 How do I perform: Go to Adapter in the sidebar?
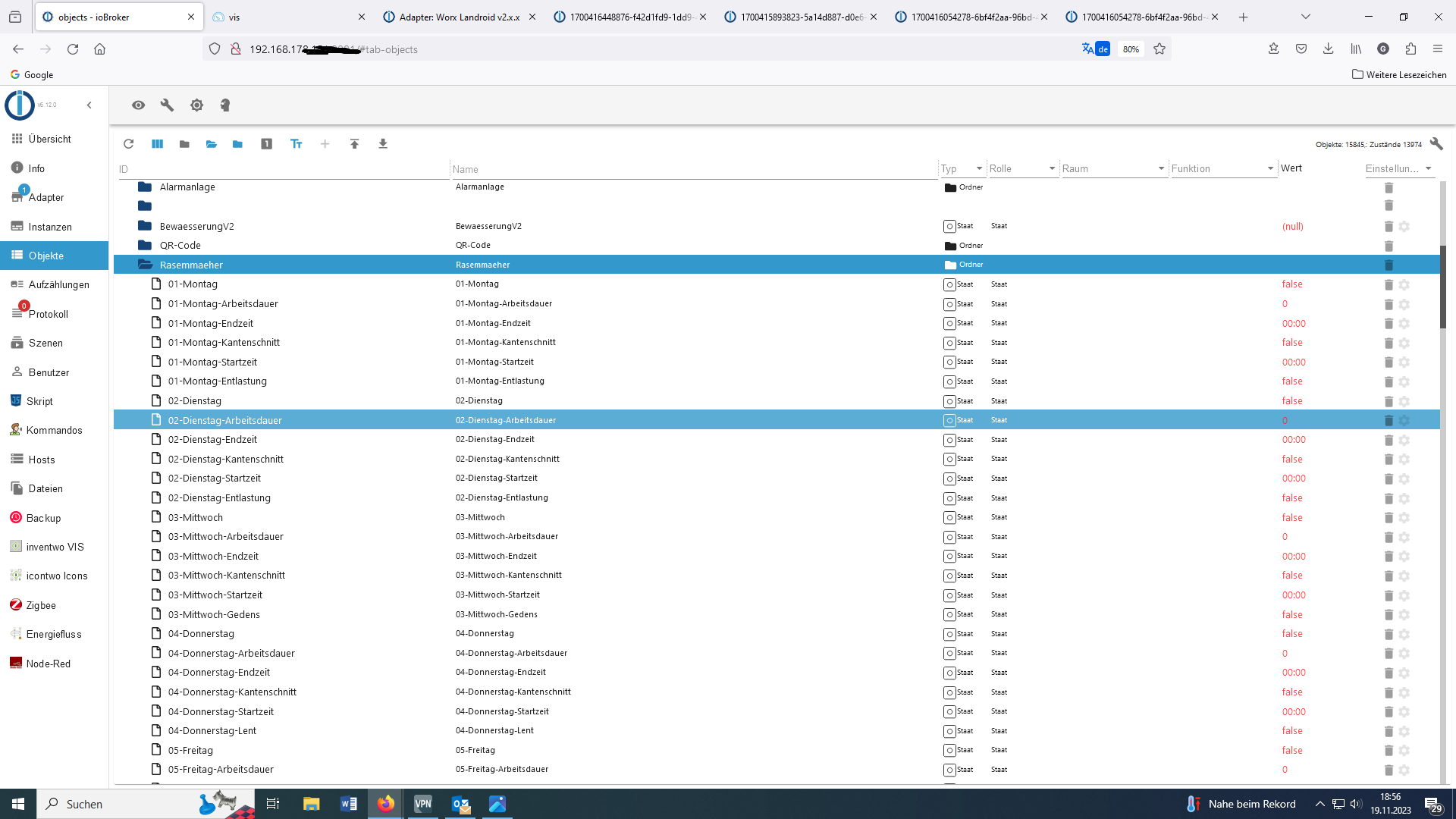[54, 197]
